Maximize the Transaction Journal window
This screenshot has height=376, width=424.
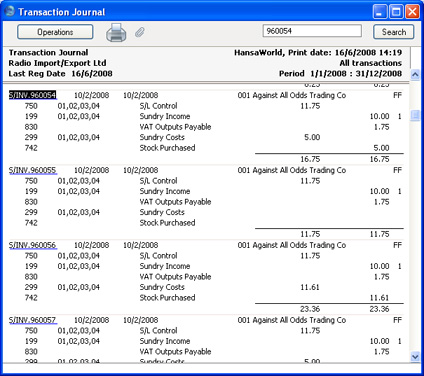point(396,12)
